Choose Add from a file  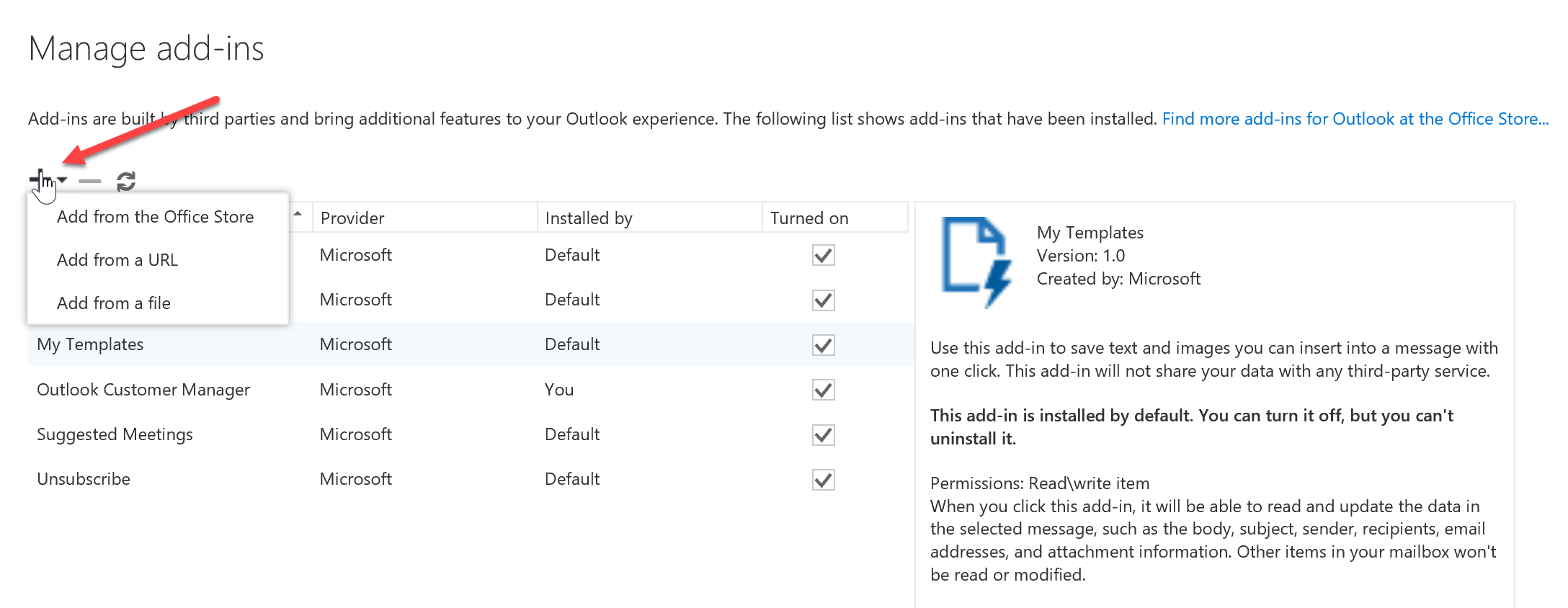(x=114, y=303)
